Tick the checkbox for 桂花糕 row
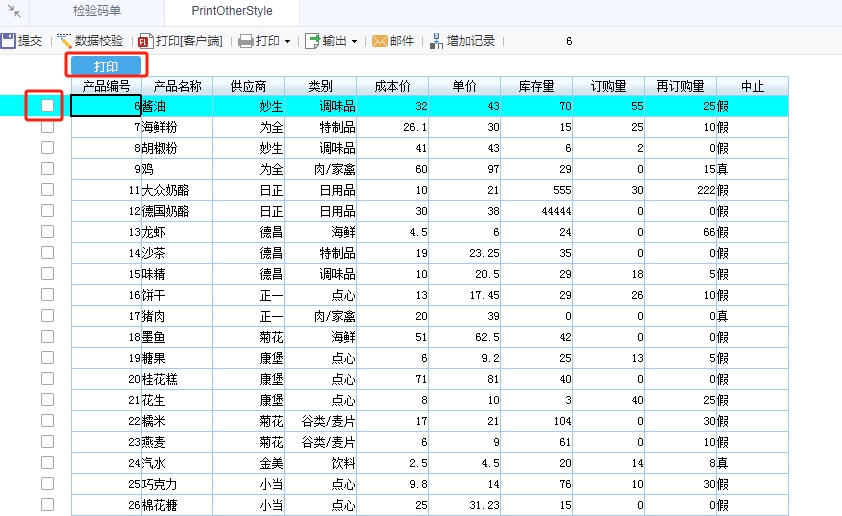 pos(47,379)
